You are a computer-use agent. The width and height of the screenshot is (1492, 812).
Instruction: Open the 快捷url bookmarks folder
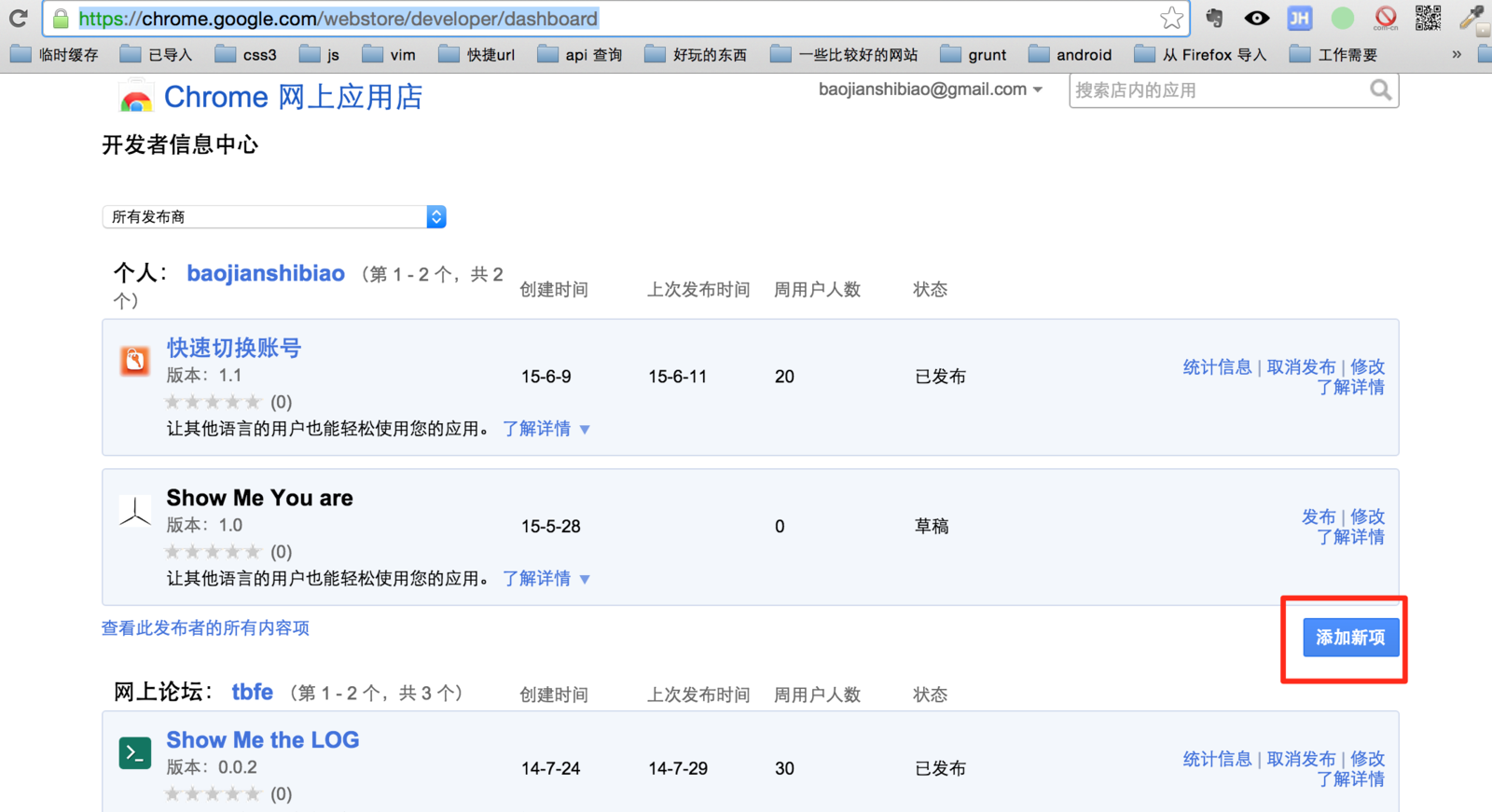[477, 55]
